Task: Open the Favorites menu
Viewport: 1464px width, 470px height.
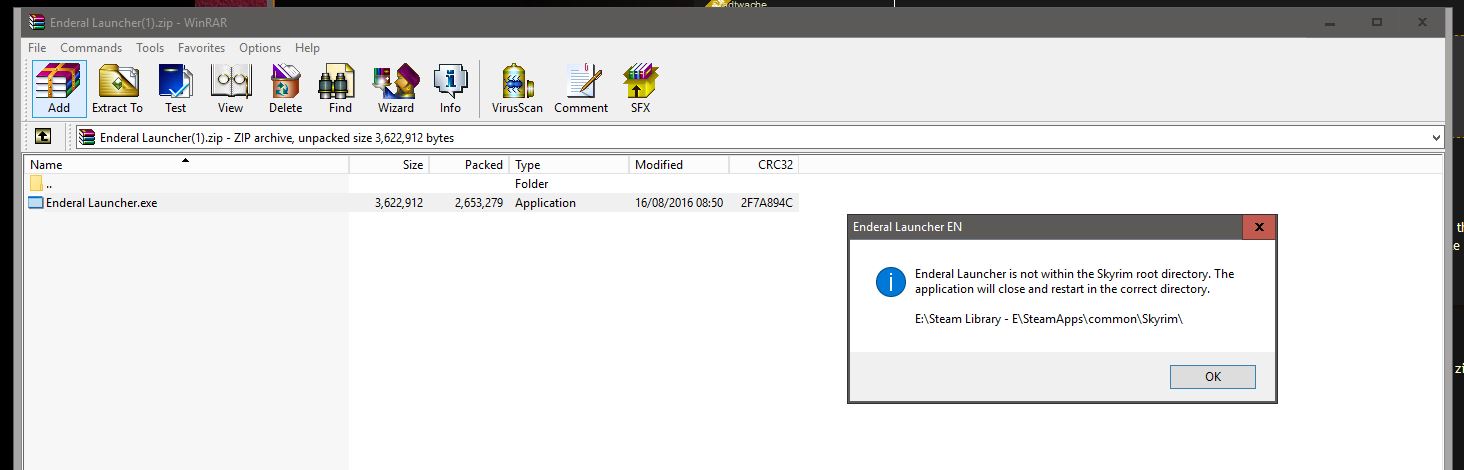Action: click(201, 48)
